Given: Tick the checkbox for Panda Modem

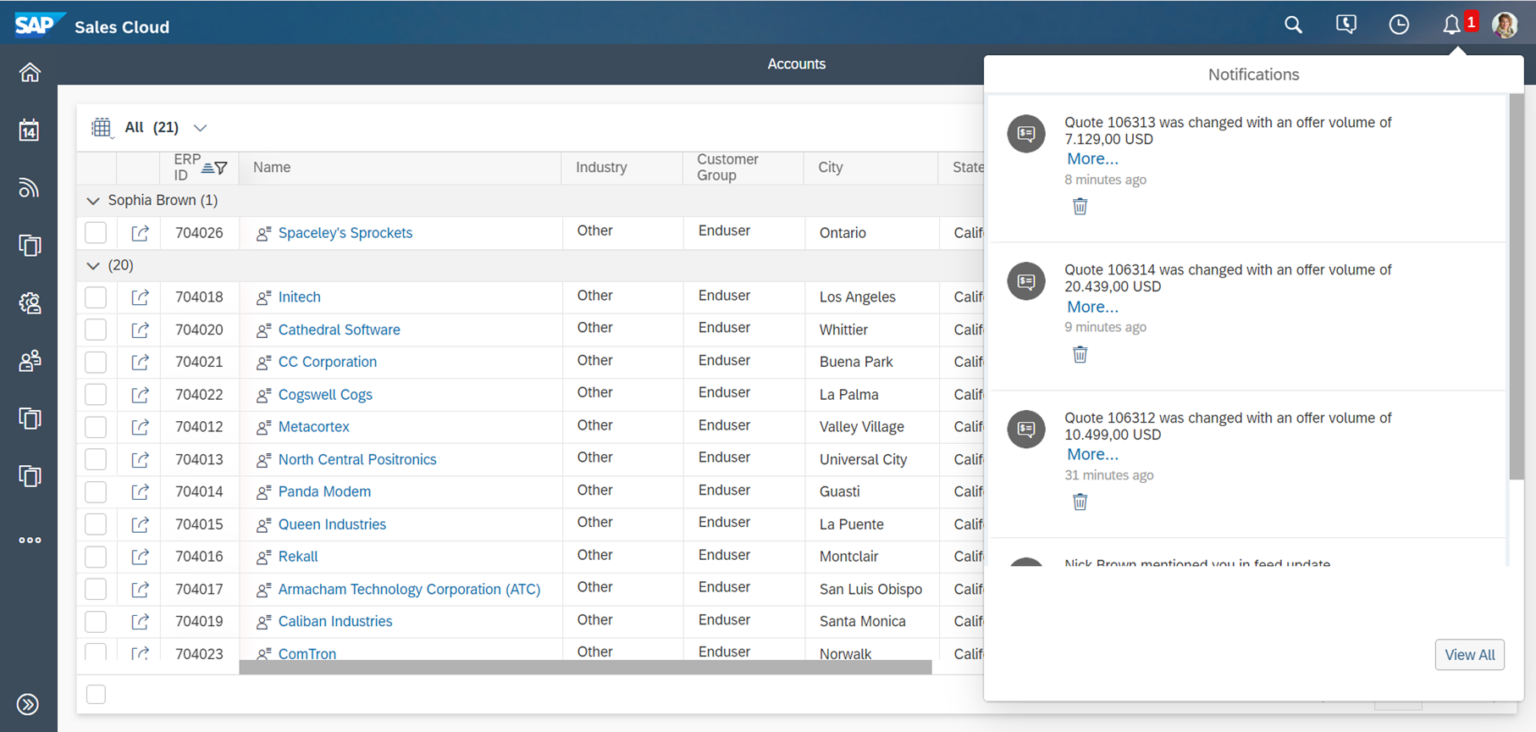Looking at the screenshot, I should pos(95,491).
